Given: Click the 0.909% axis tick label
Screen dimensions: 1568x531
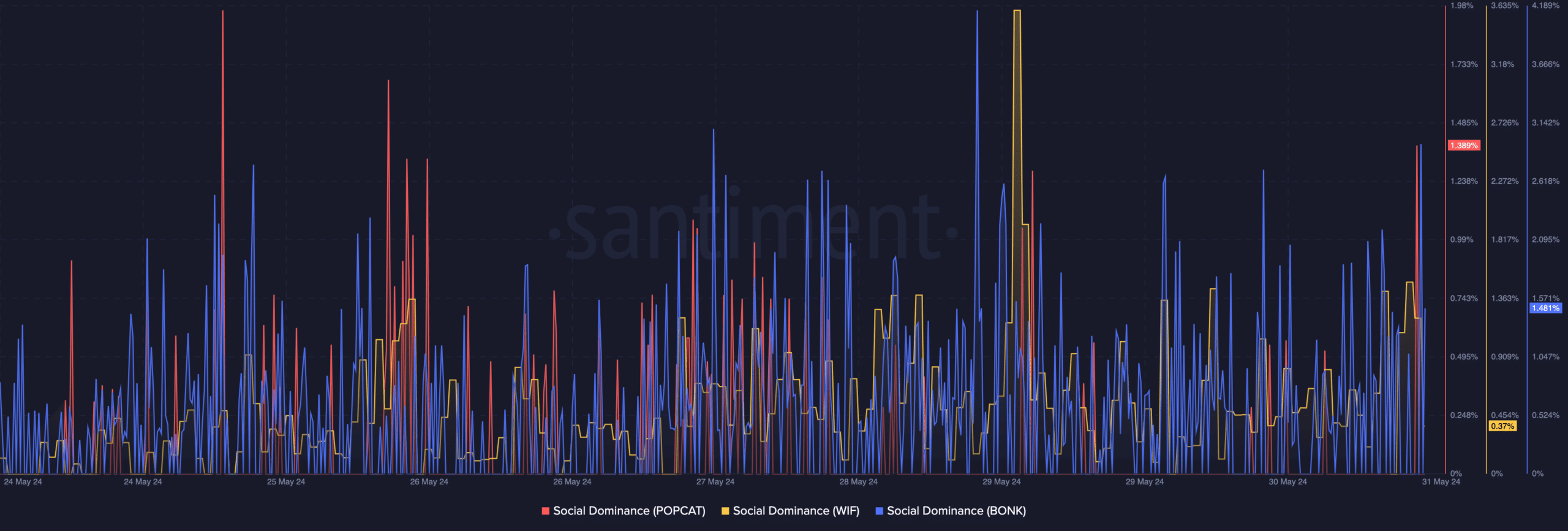Looking at the screenshot, I should [x=1505, y=357].
